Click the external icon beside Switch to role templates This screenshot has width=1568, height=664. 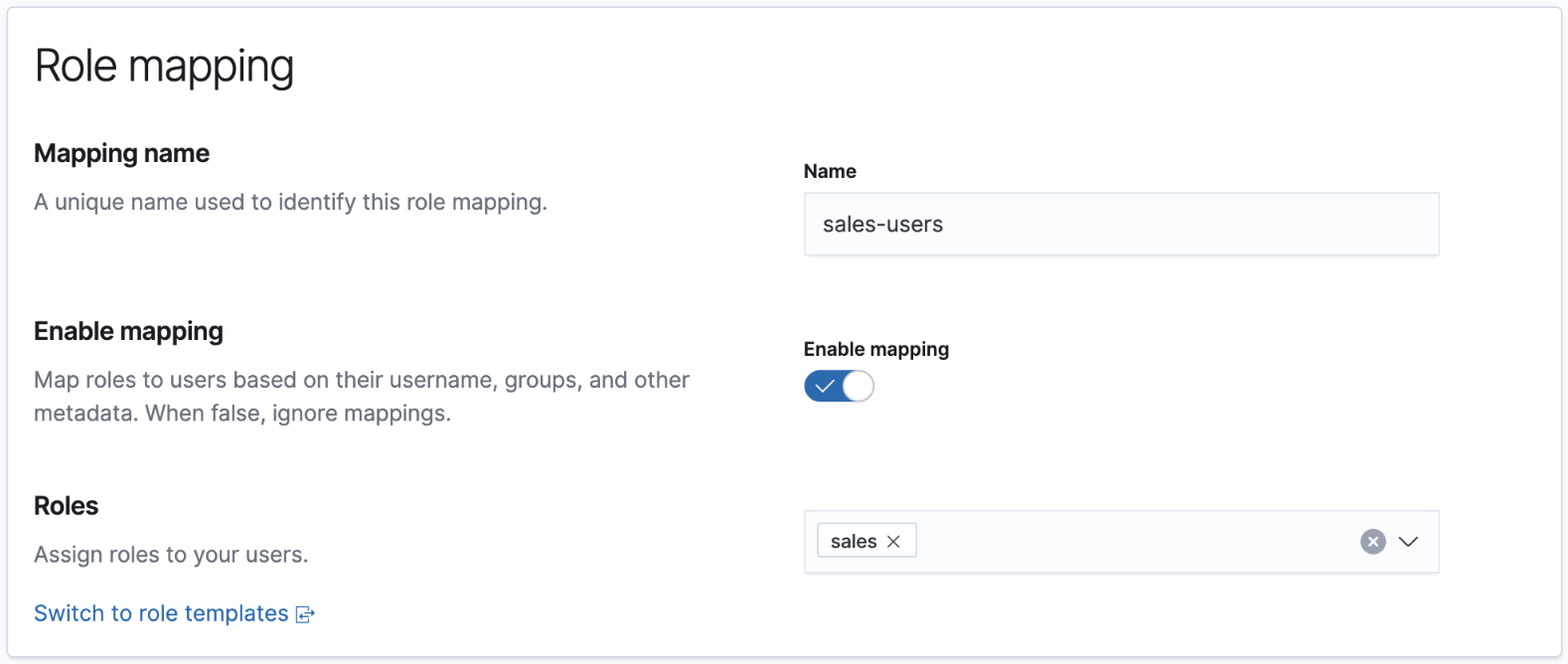pos(305,614)
